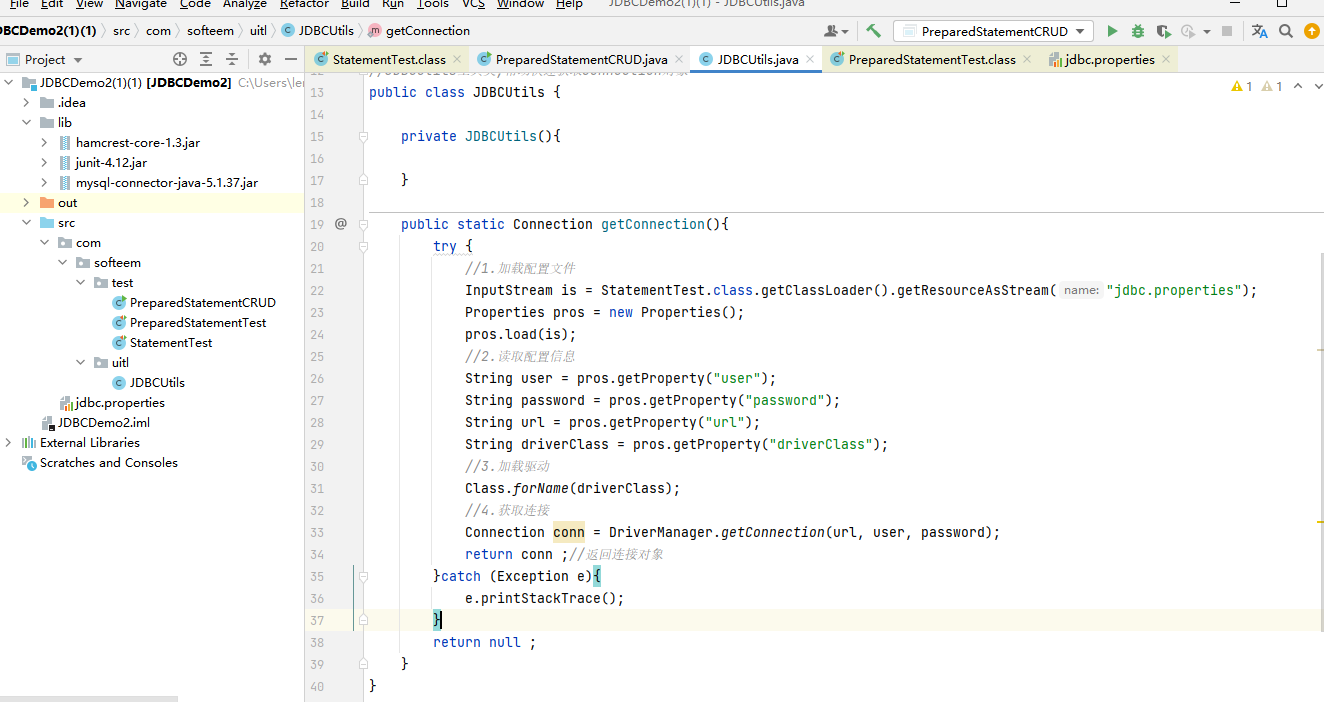Open the PreparedStatementCRUD run configuration dropdown
This screenshot has height=702, width=1324.
point(993,31)
